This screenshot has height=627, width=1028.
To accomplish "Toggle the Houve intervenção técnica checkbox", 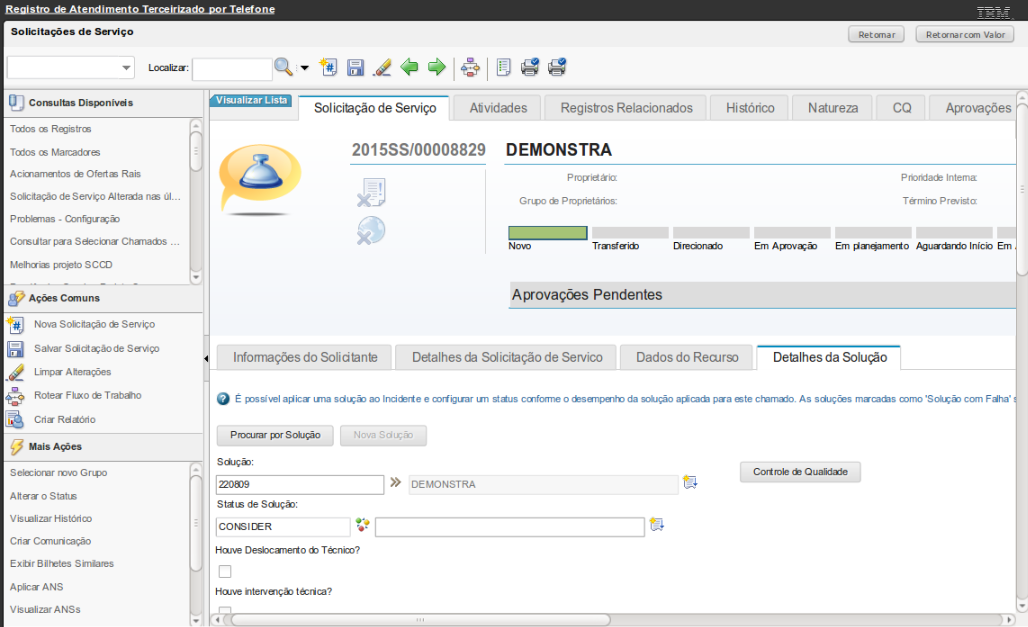I will 225,611.
